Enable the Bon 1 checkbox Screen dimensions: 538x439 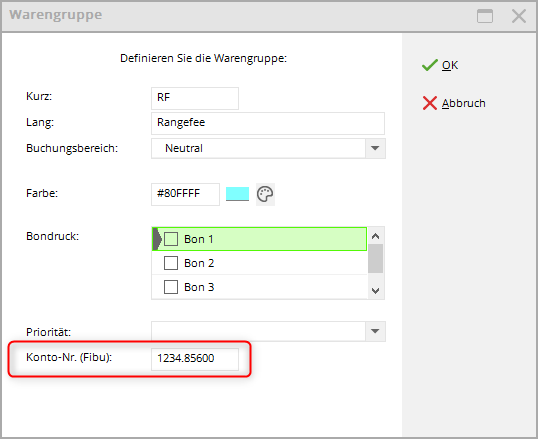(171, 239)
